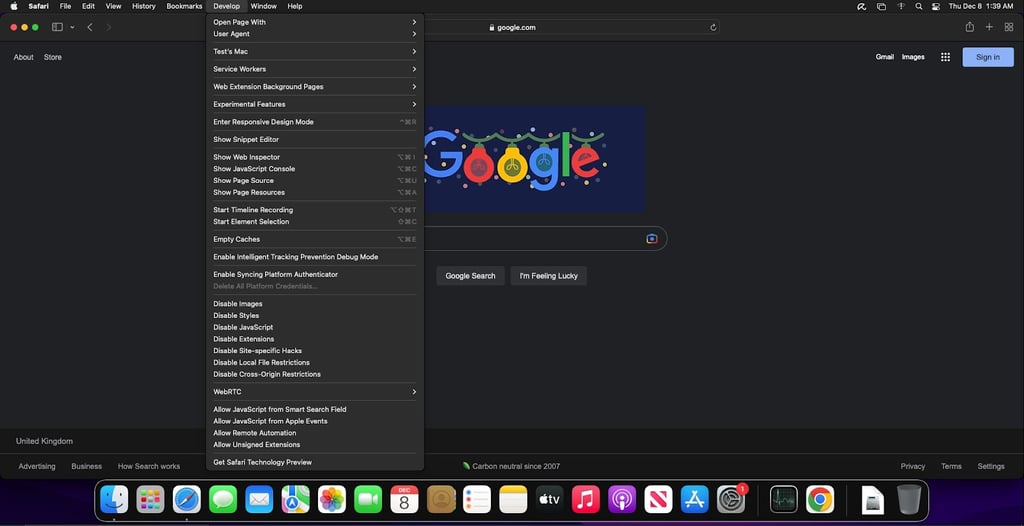Open News app in dock
This screenshot has height=526, width=1024.
[x=658, y=500]
